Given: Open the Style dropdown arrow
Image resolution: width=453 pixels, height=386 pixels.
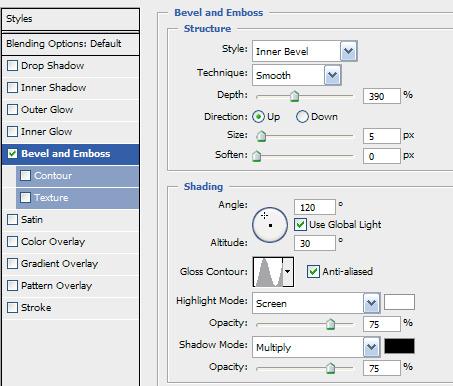Looking at the screenshot, I should pos(349,51).
